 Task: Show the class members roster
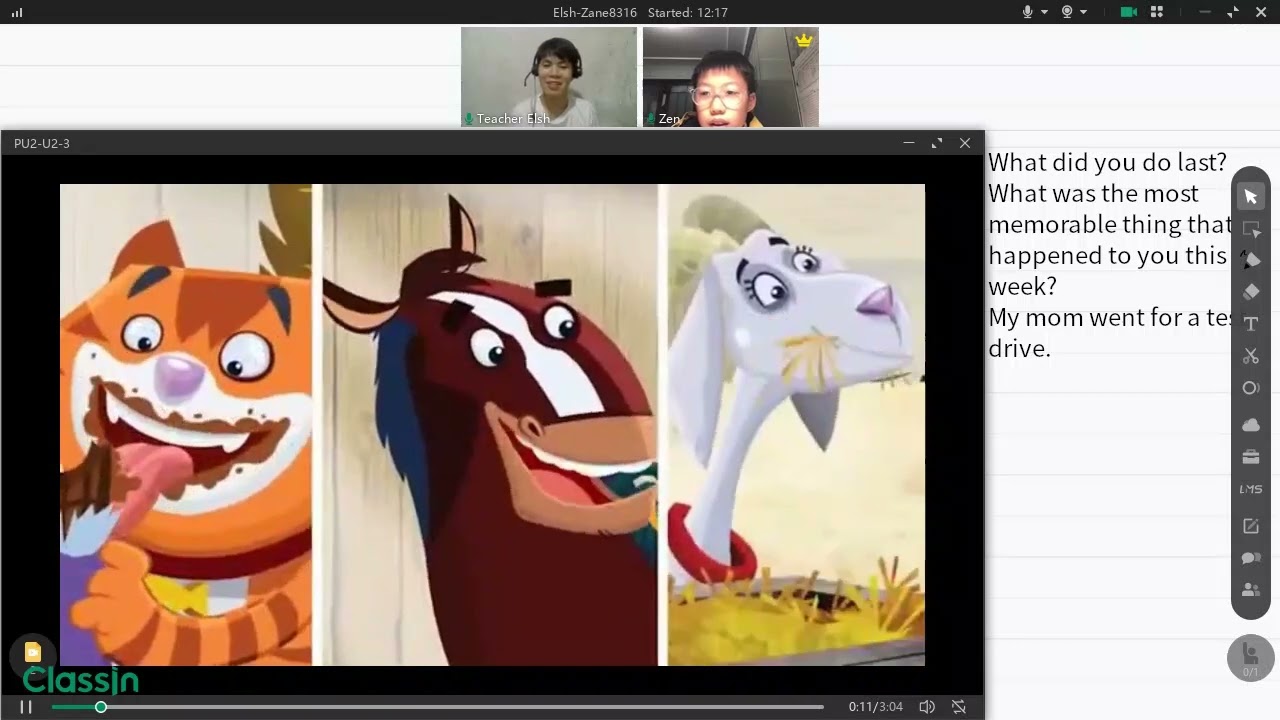1251,590
